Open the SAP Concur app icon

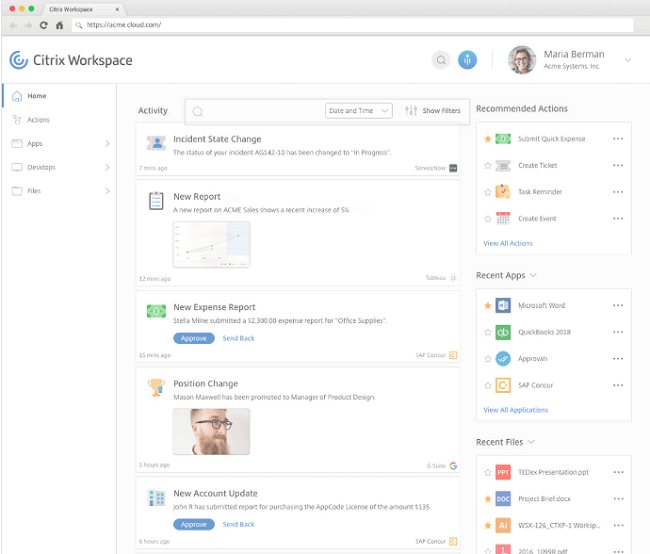click(x=503, y=385)
